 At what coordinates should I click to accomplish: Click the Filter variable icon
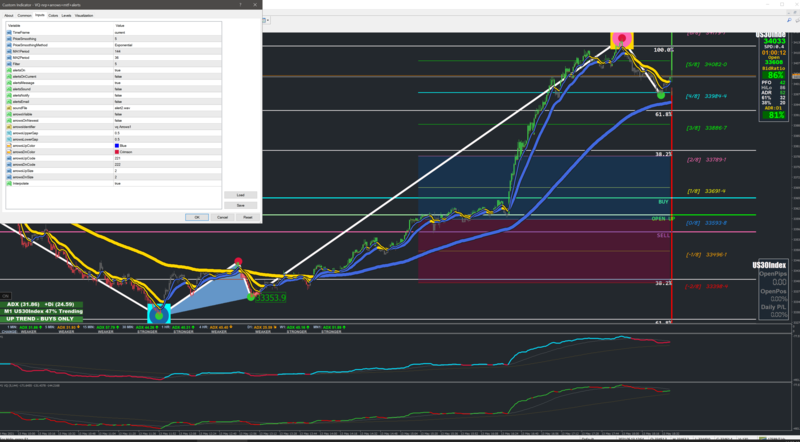point(9,64)
